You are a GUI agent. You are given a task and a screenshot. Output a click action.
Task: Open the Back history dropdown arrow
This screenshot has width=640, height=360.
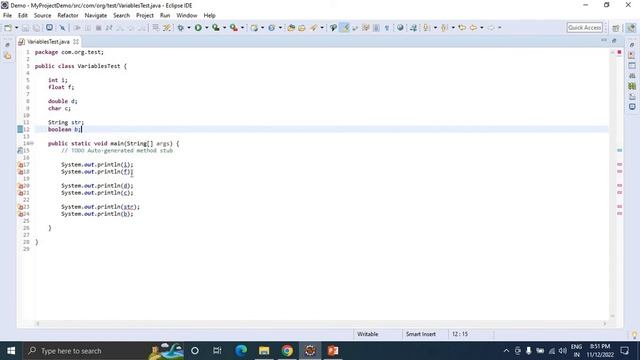click(x=482, y=28)
